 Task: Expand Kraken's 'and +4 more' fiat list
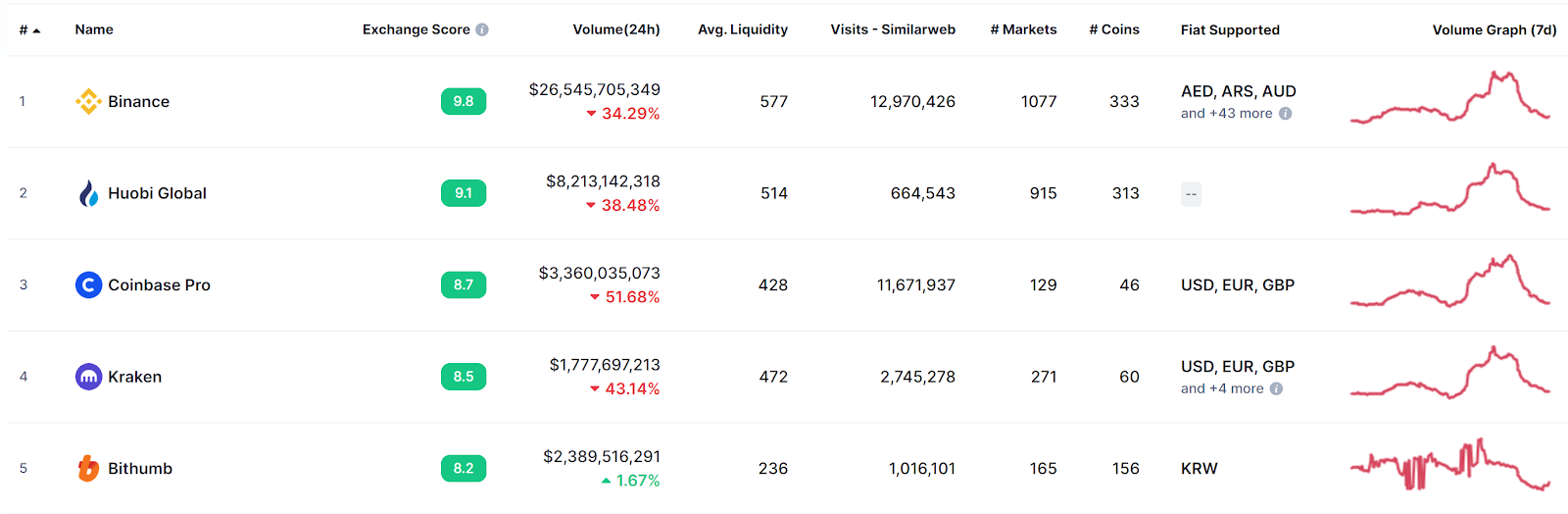(1221, 389)
